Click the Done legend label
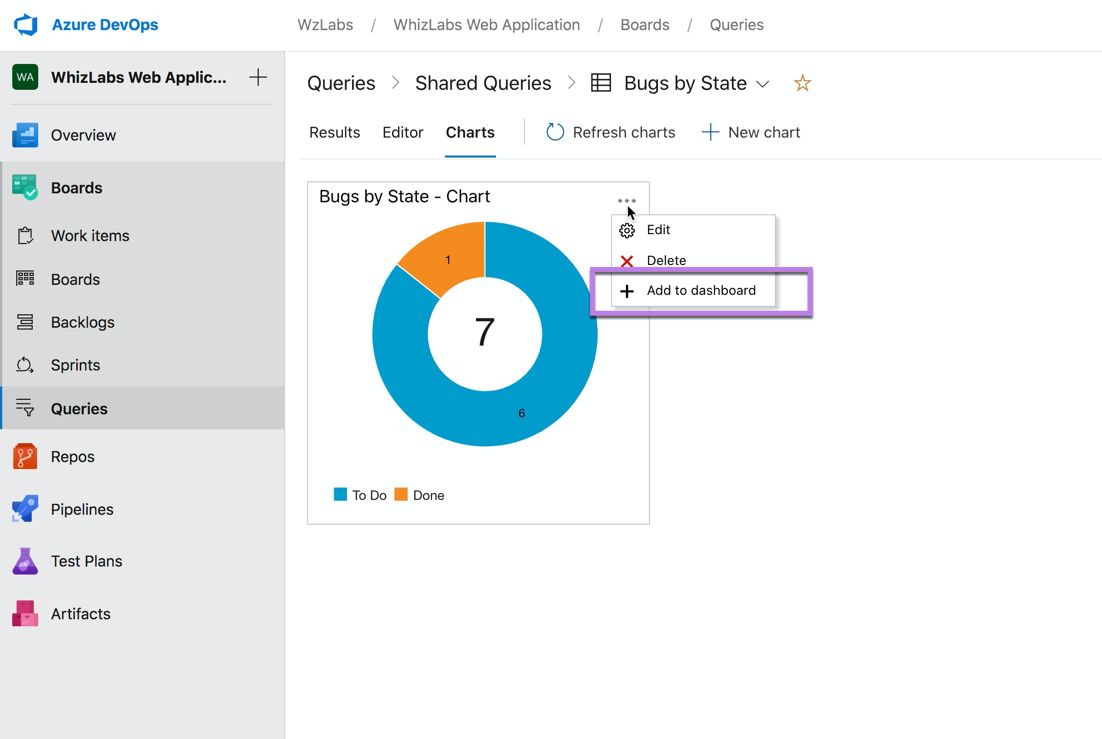 point(429,495)
